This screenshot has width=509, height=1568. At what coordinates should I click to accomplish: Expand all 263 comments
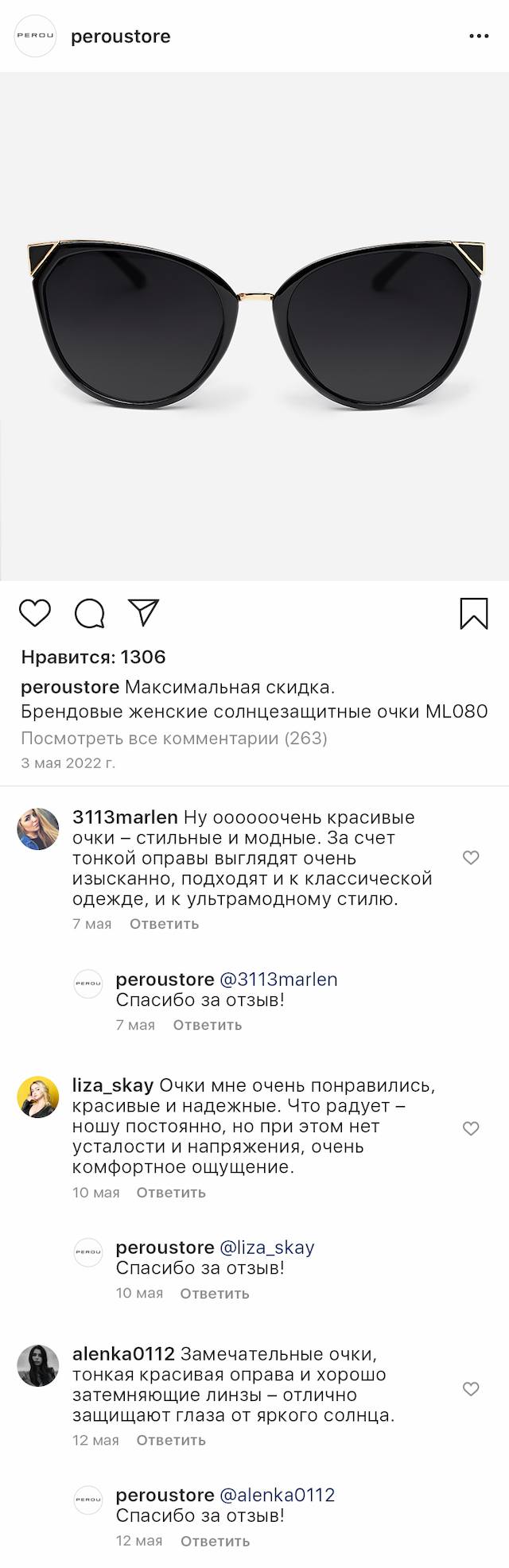(x=174, y=738)
